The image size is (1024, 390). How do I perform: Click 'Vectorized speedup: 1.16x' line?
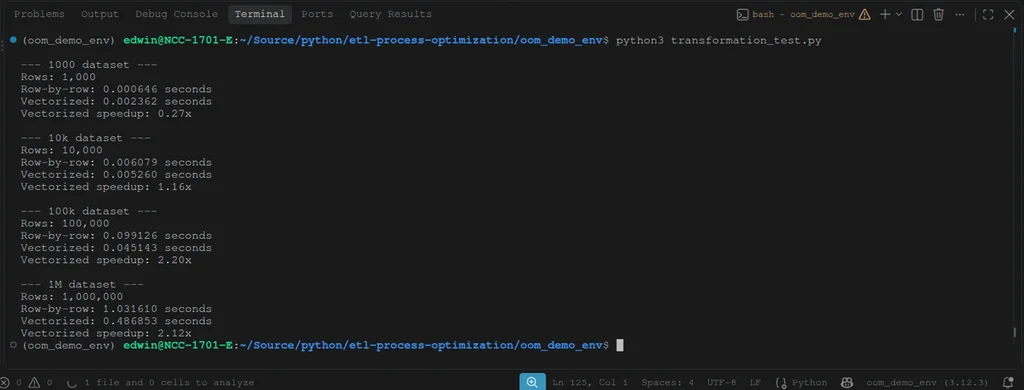pos(106,187)
